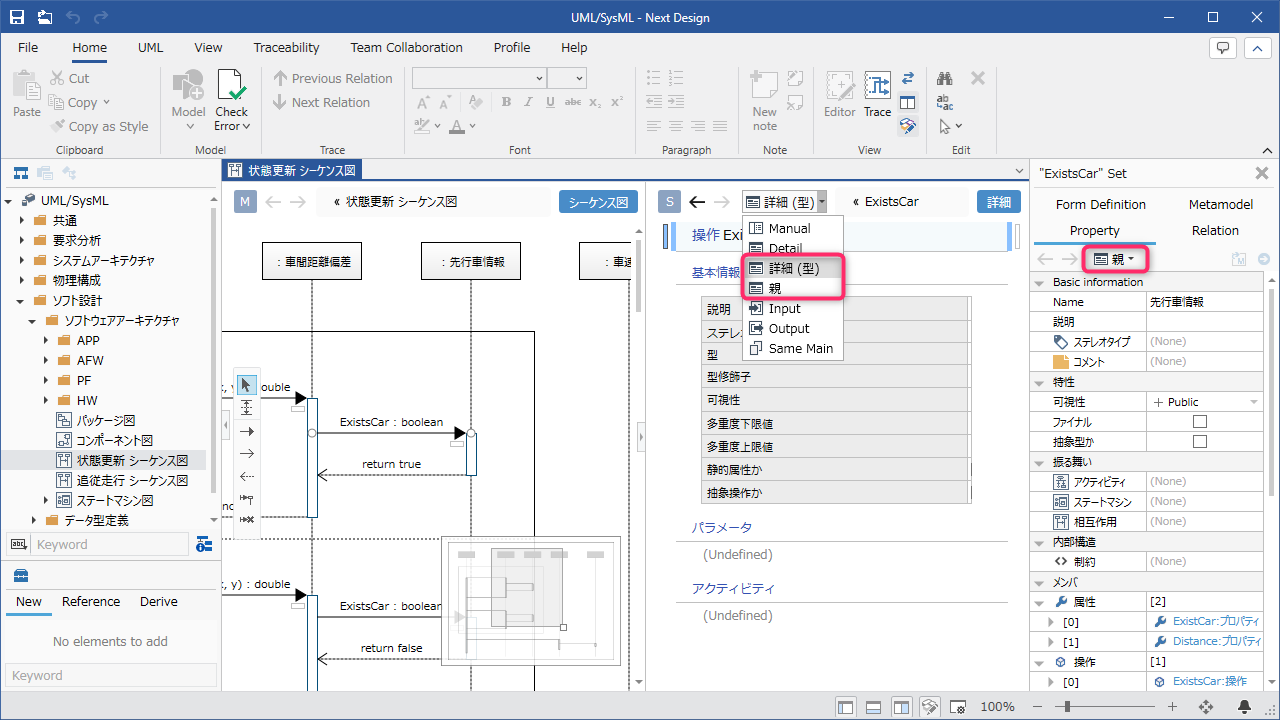
Task: Expand the データ型定義 folder
Action: (34, 520)
